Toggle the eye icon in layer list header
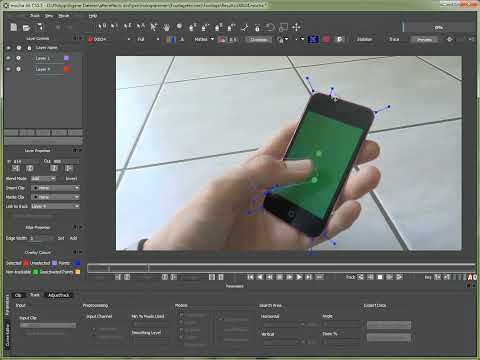The image size is (480, 360). [9, 48]
